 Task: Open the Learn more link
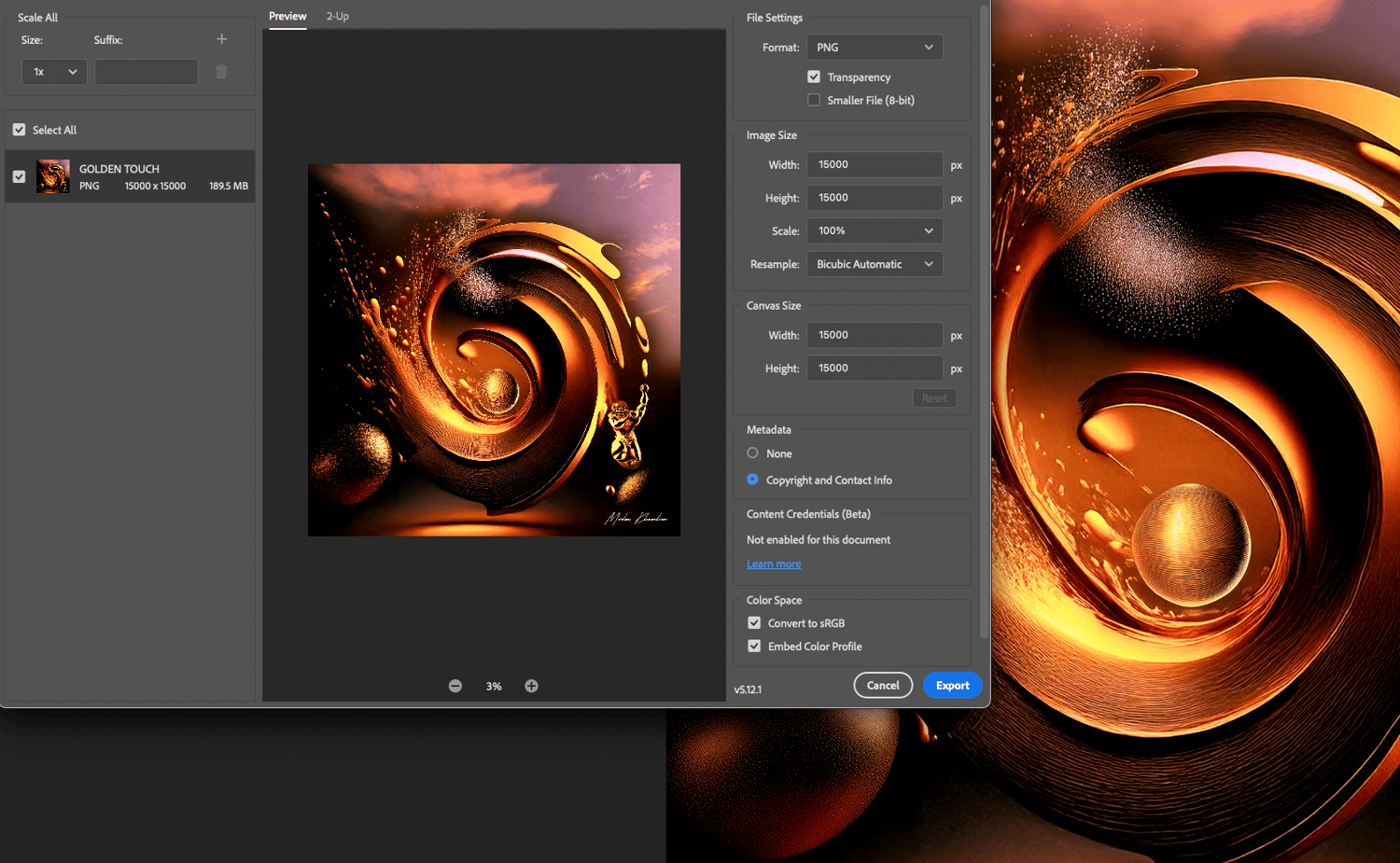click(x=774, y=564)
